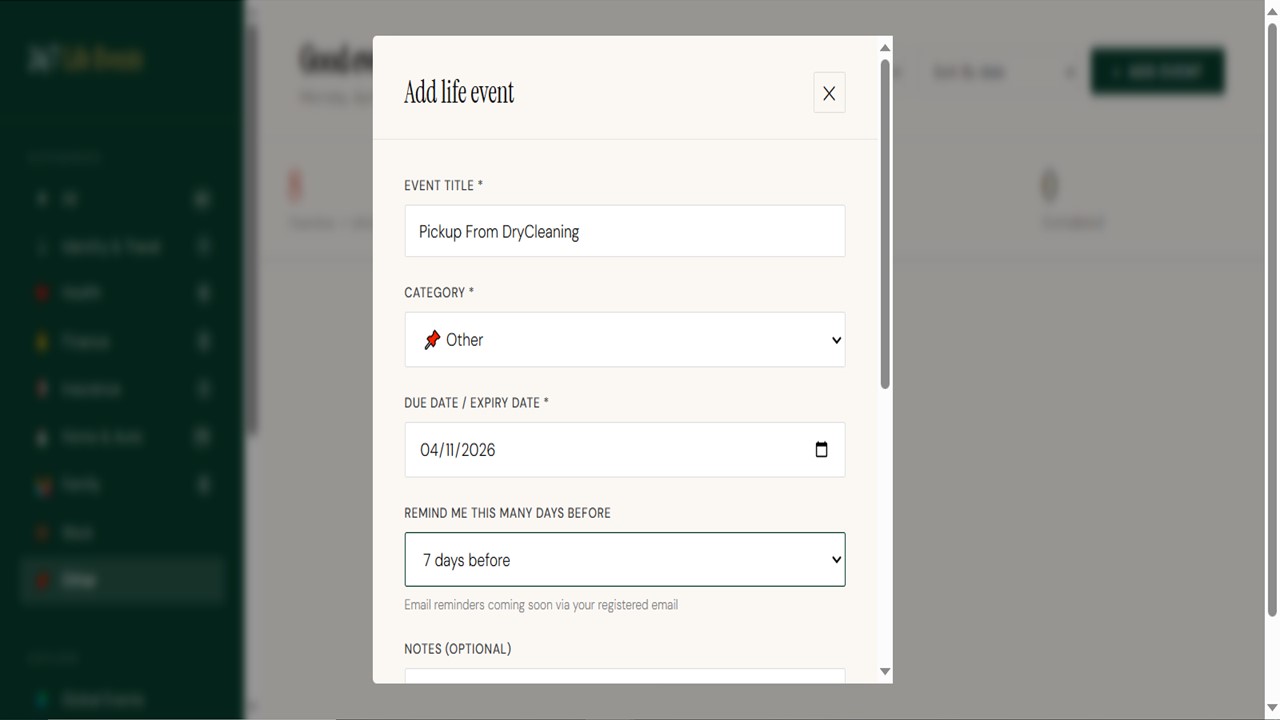The image size is (1280, 720).
Task: Click the Life Events logo in sidebar
Action: 86,59
